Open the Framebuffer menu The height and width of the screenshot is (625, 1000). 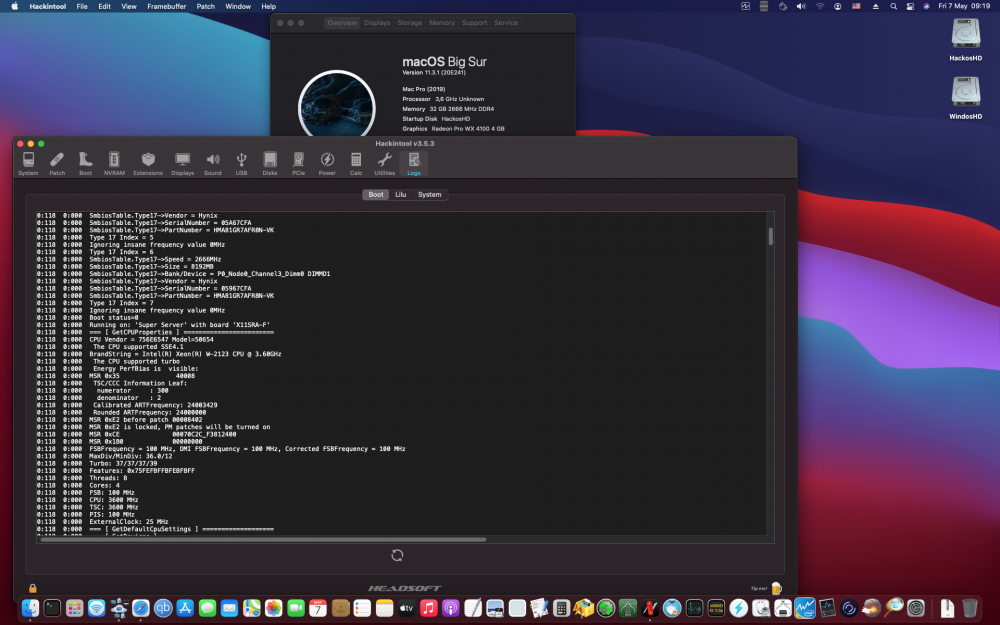[166, 6]
